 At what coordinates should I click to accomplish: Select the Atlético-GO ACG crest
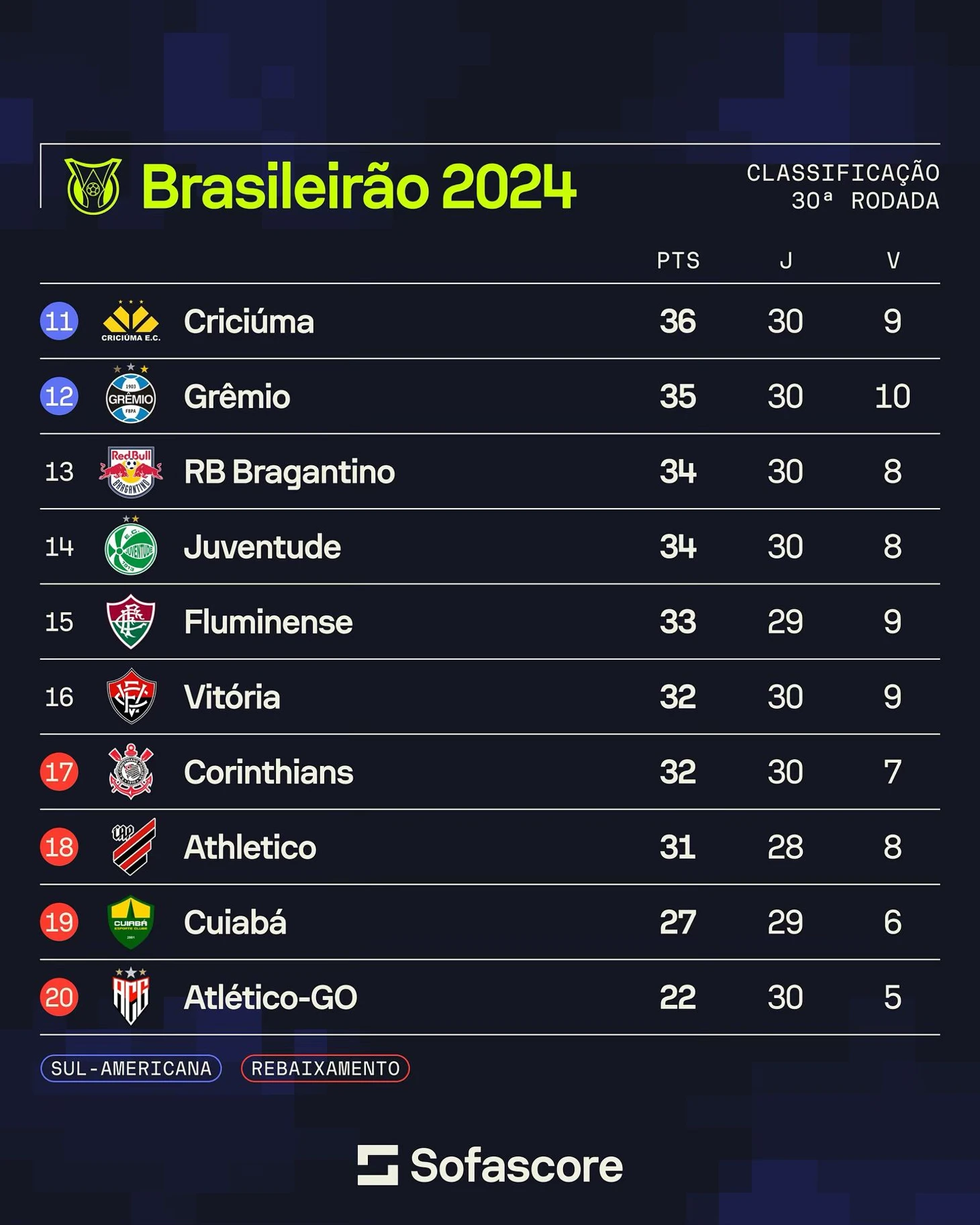131,997
